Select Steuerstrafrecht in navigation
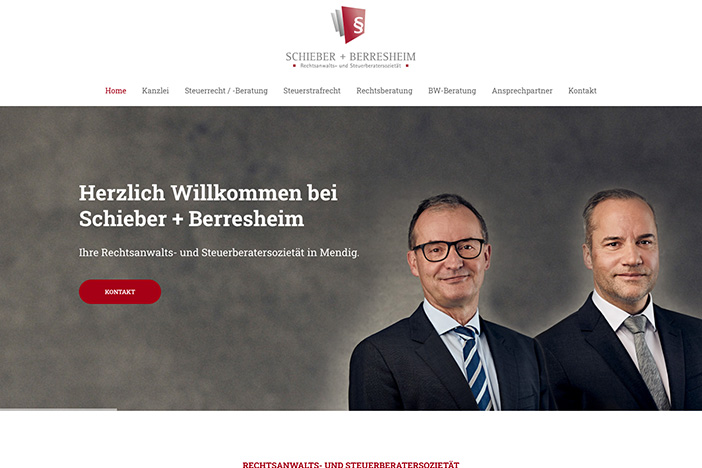The image size is (702, 468). 312,90
